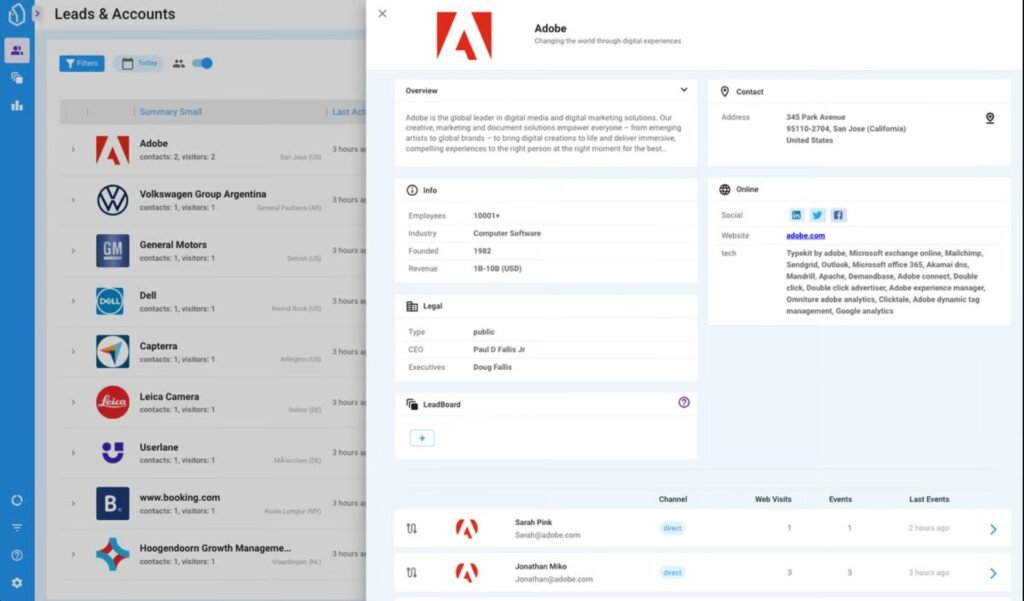This screenshot has height=601, width=1024.
Task: Expand the Volkswagen Group Argentina row
Action: coord(73,200)
